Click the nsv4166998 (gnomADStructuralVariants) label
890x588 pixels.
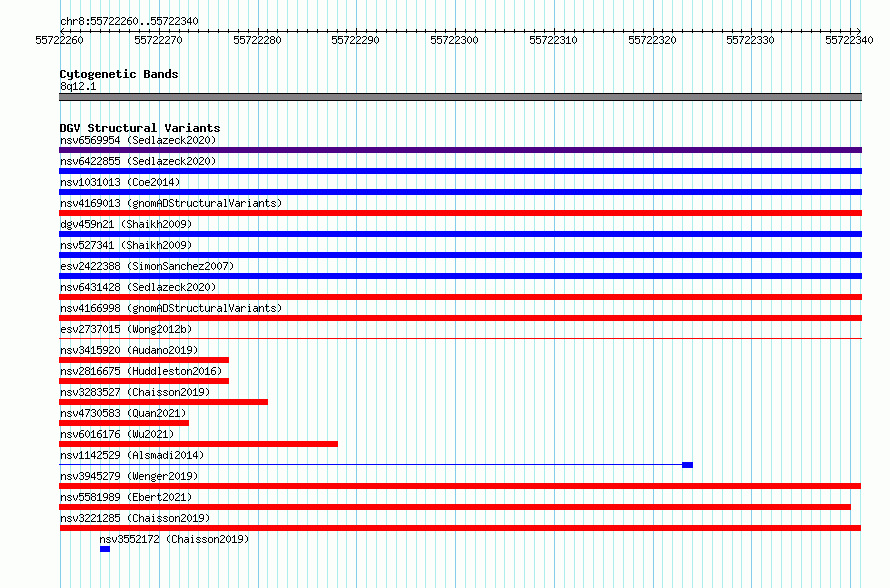pyautogui.click(x=171, y=308)
